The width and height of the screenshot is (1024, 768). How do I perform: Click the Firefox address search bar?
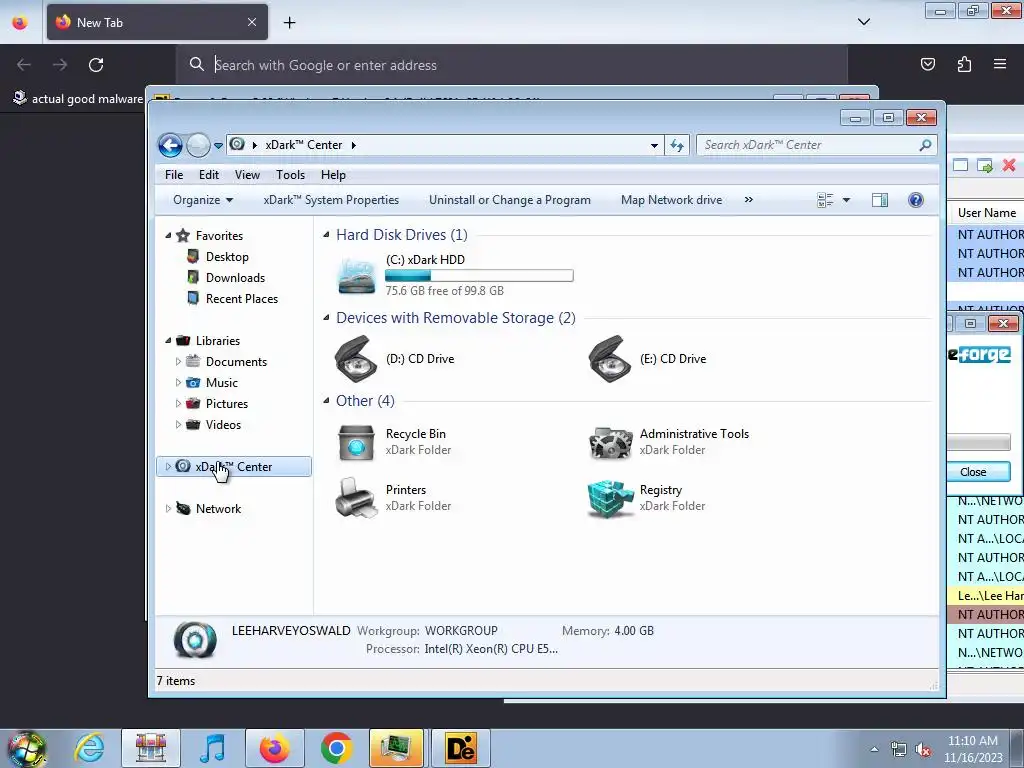click(x=512, y=65)
